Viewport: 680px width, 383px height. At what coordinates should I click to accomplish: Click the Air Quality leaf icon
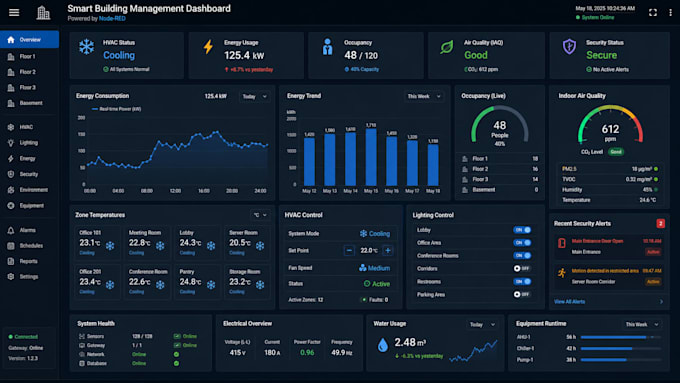[x=447, y=47]
